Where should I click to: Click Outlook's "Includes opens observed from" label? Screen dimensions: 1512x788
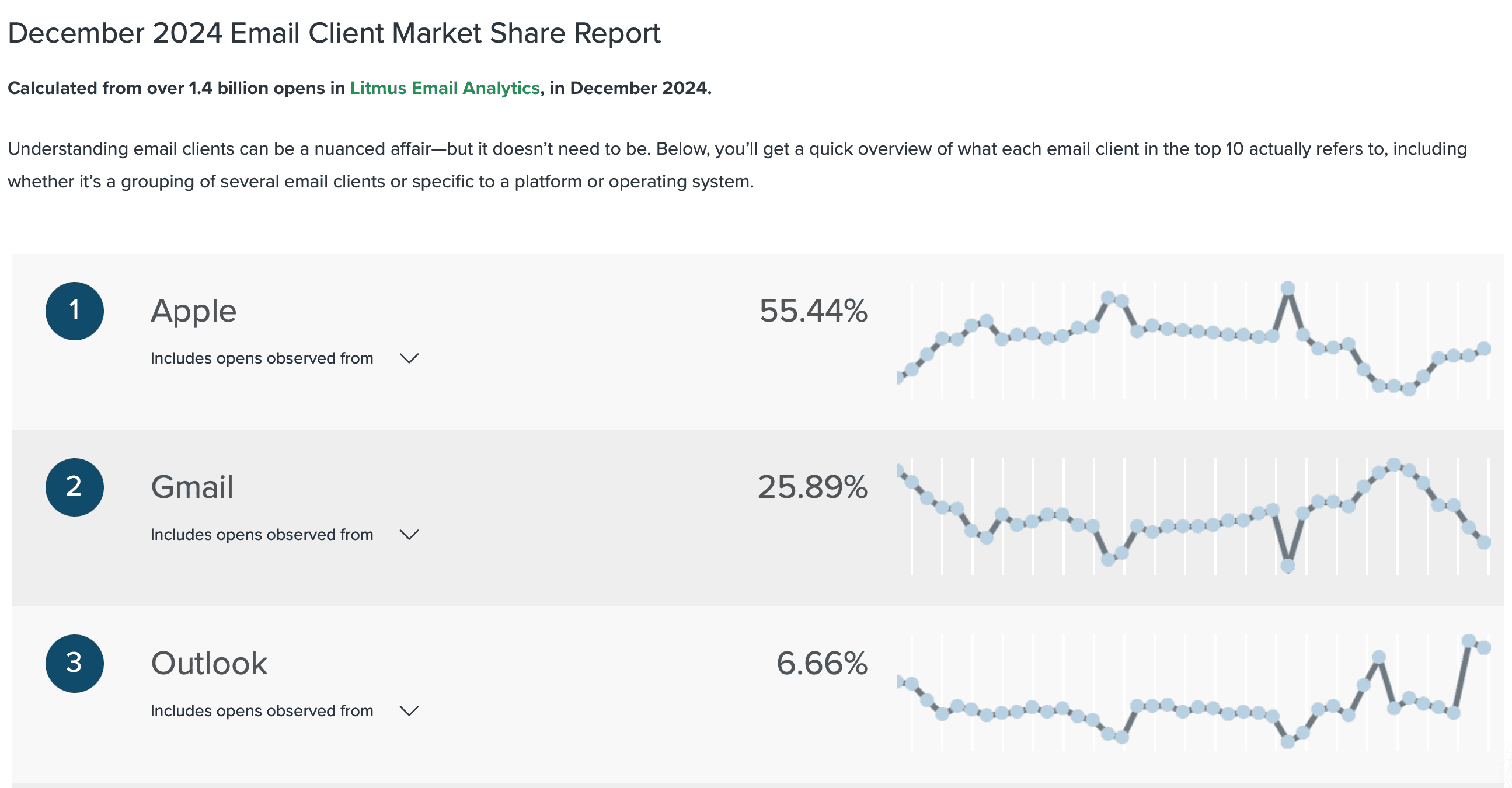262,710
